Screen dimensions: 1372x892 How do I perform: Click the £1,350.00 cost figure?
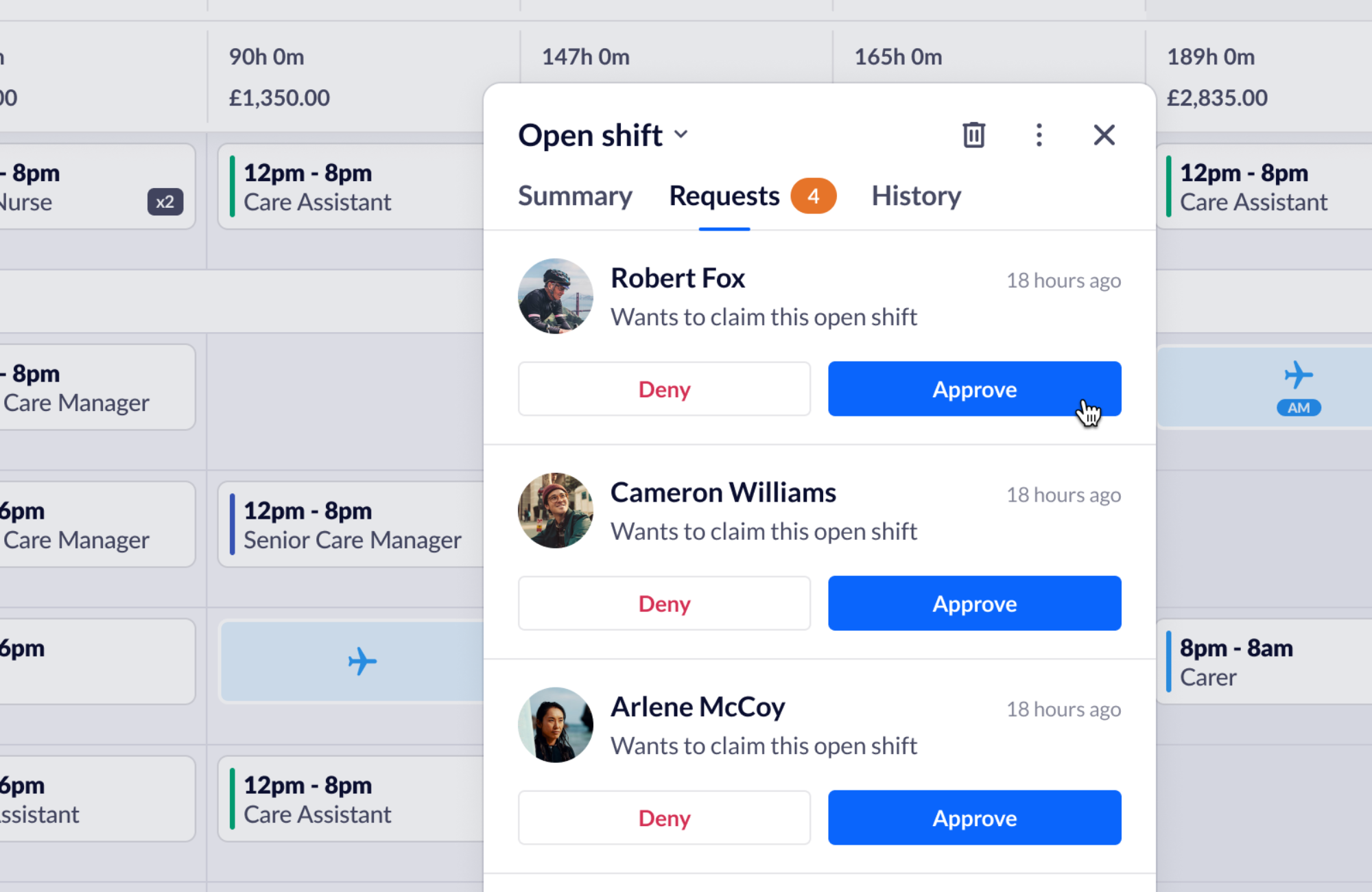pyautogui.click(x=279, y=98)
